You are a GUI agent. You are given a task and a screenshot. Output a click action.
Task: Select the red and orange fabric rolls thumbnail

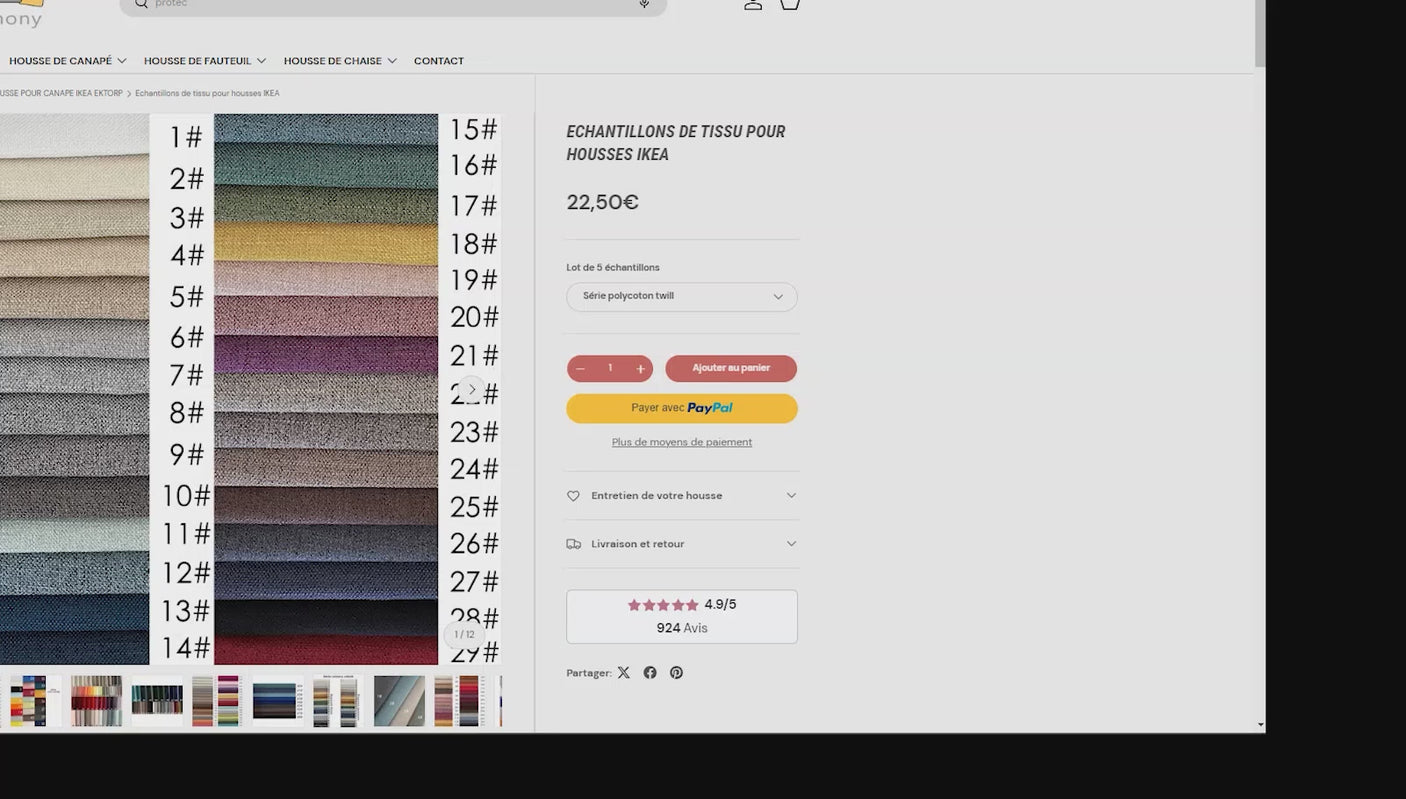(96, 701)
